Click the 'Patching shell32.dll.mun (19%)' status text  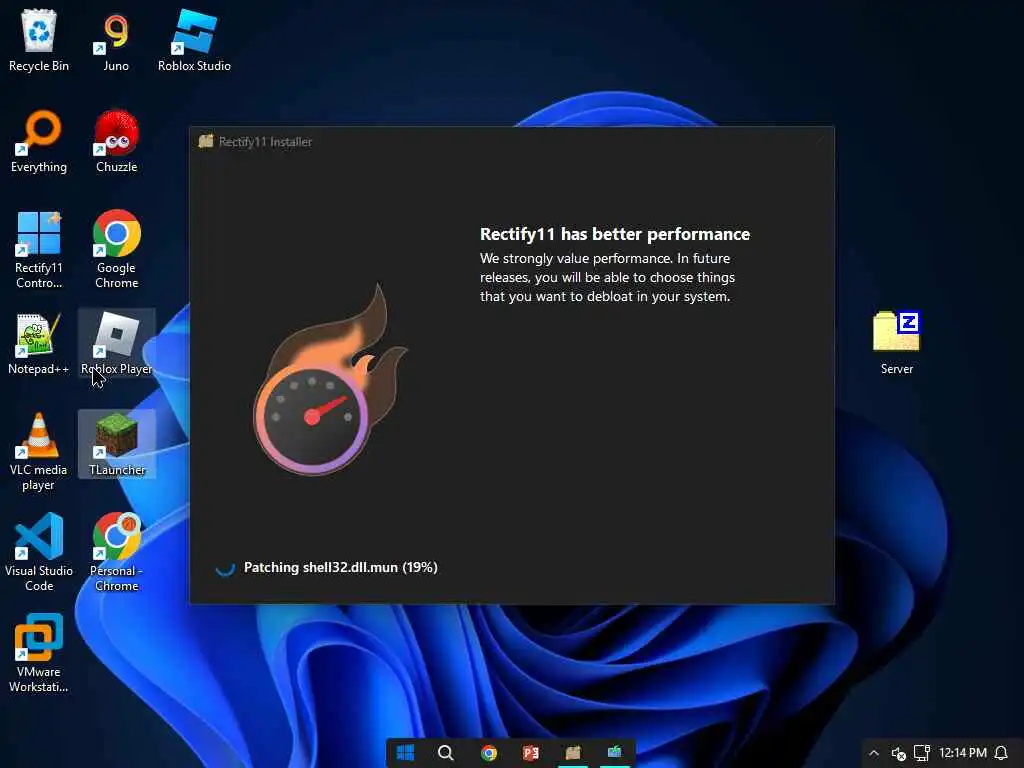click(x=340, y=567)
